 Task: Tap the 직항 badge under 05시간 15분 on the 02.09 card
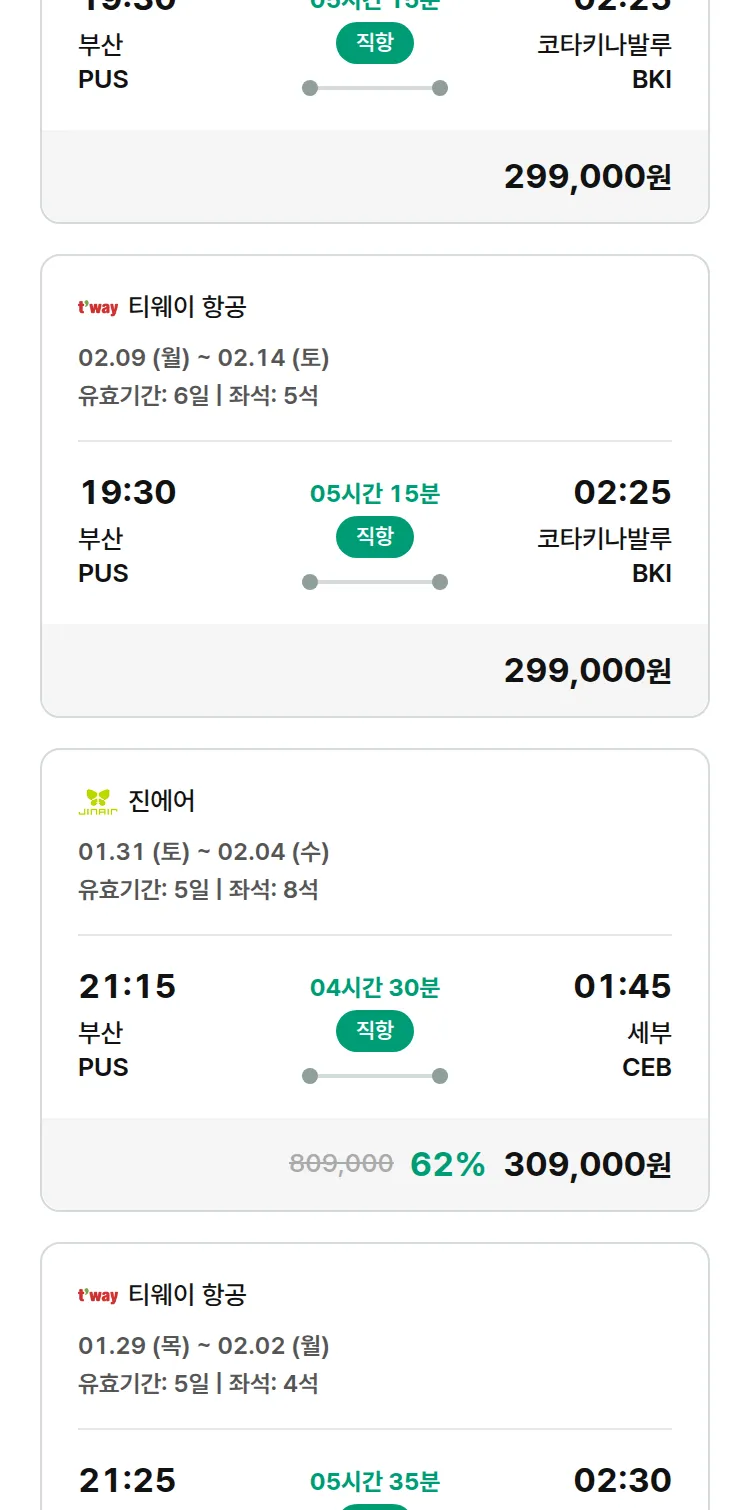pyautogui.click(x=375, y=537)
